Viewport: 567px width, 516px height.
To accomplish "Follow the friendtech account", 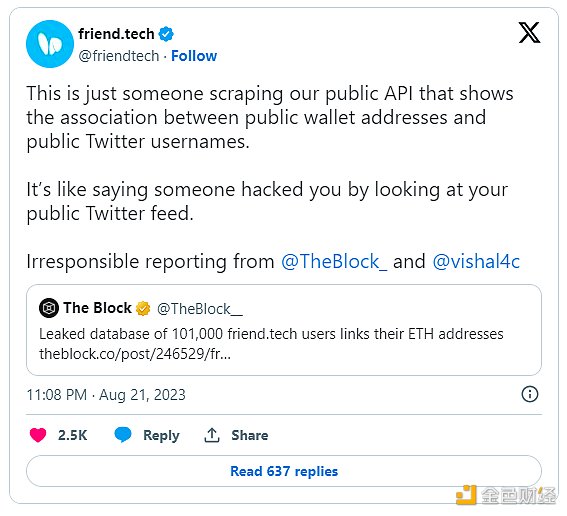I will click(194, 56).
